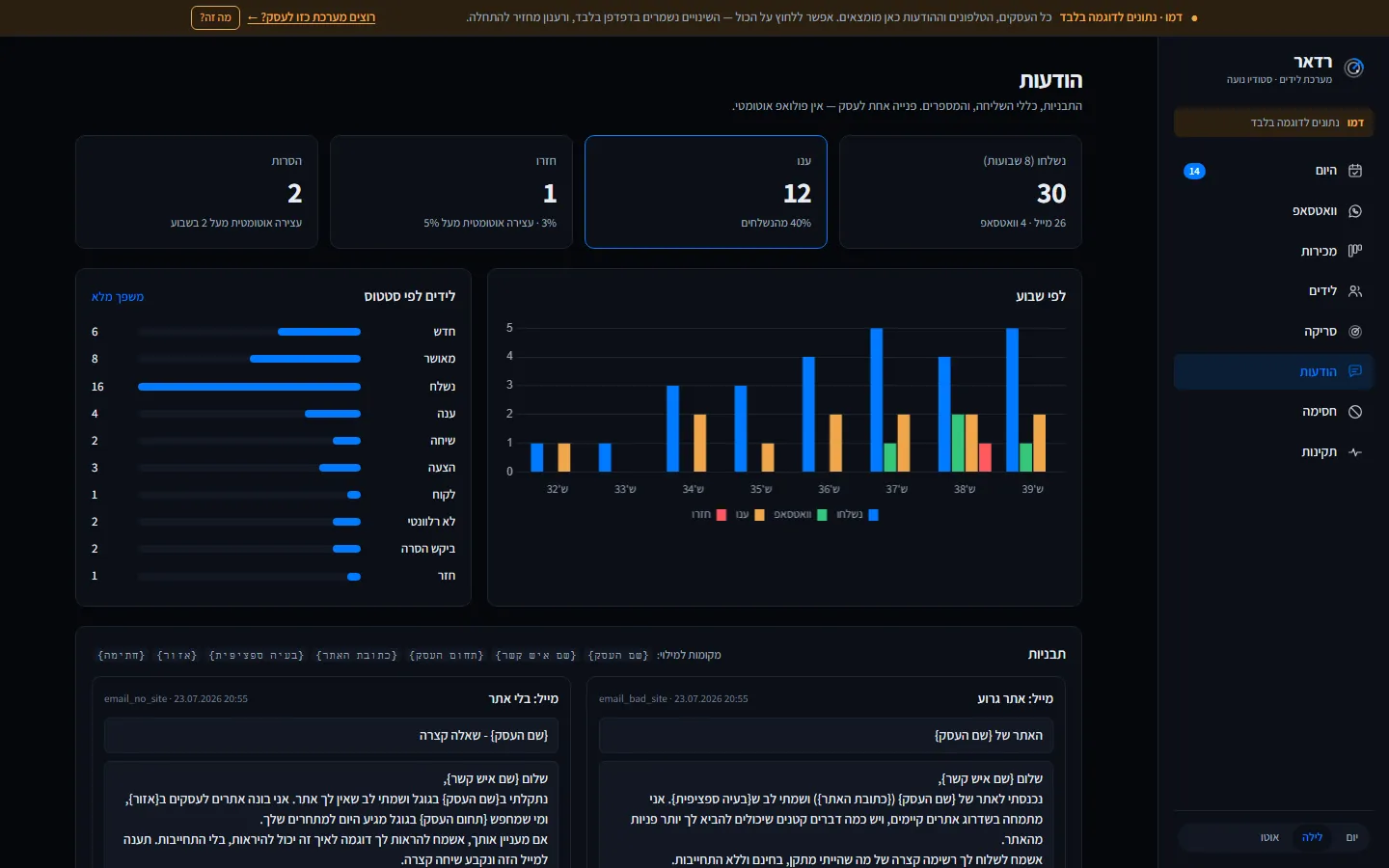1389x868 pixels.
Task: Select the הודעות message icon
Action: pyautogui.click(x=1355, y=371)
